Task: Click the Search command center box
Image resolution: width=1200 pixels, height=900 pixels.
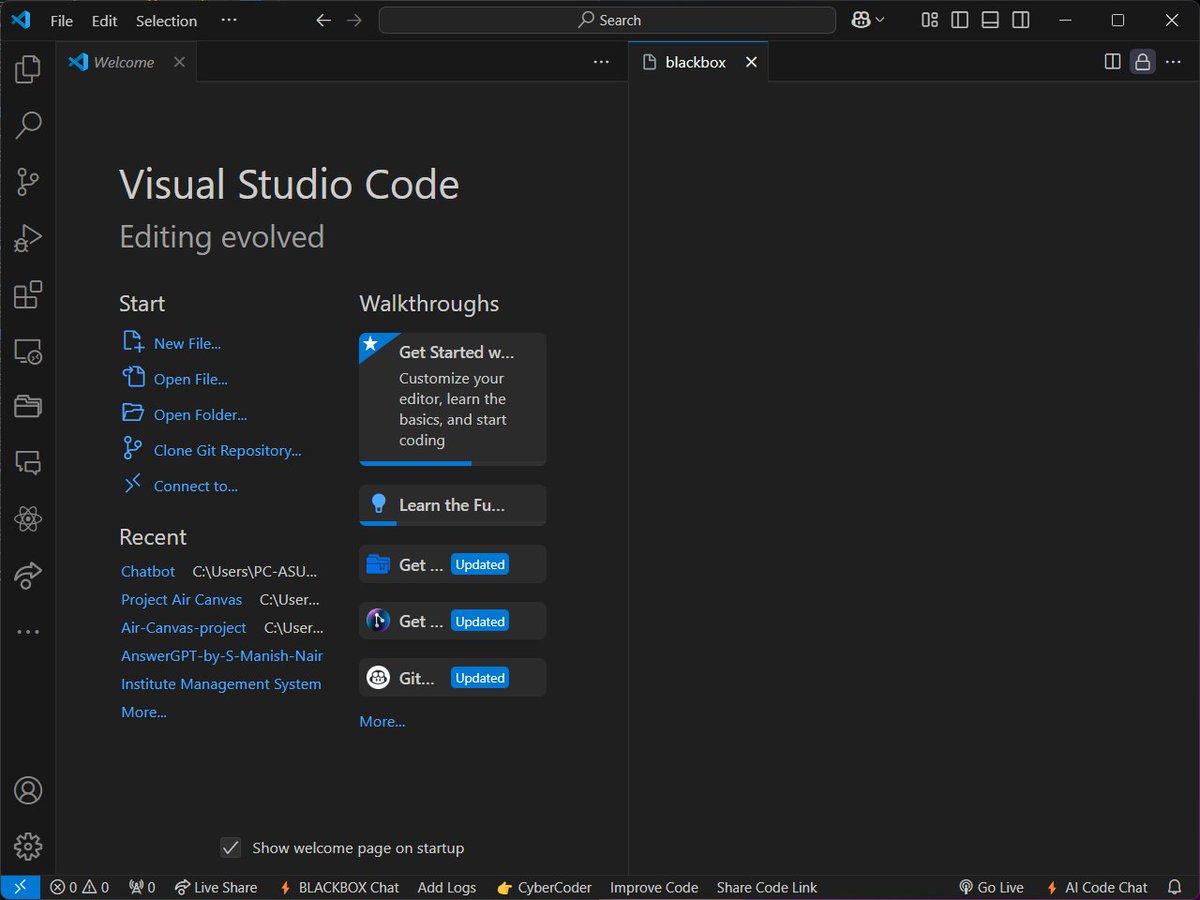Action: point(607,20)
